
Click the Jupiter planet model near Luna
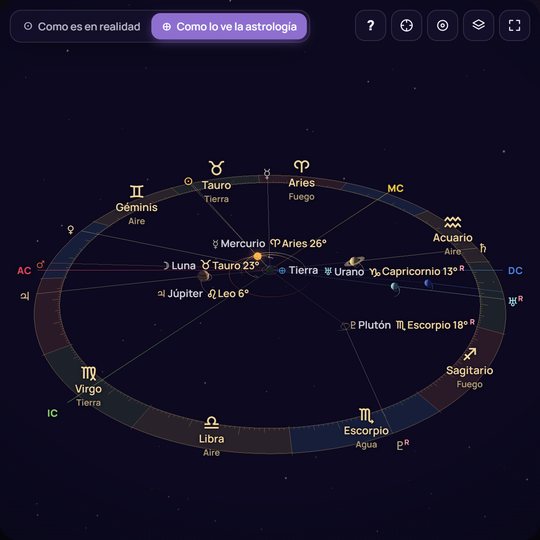click(204, 276)
